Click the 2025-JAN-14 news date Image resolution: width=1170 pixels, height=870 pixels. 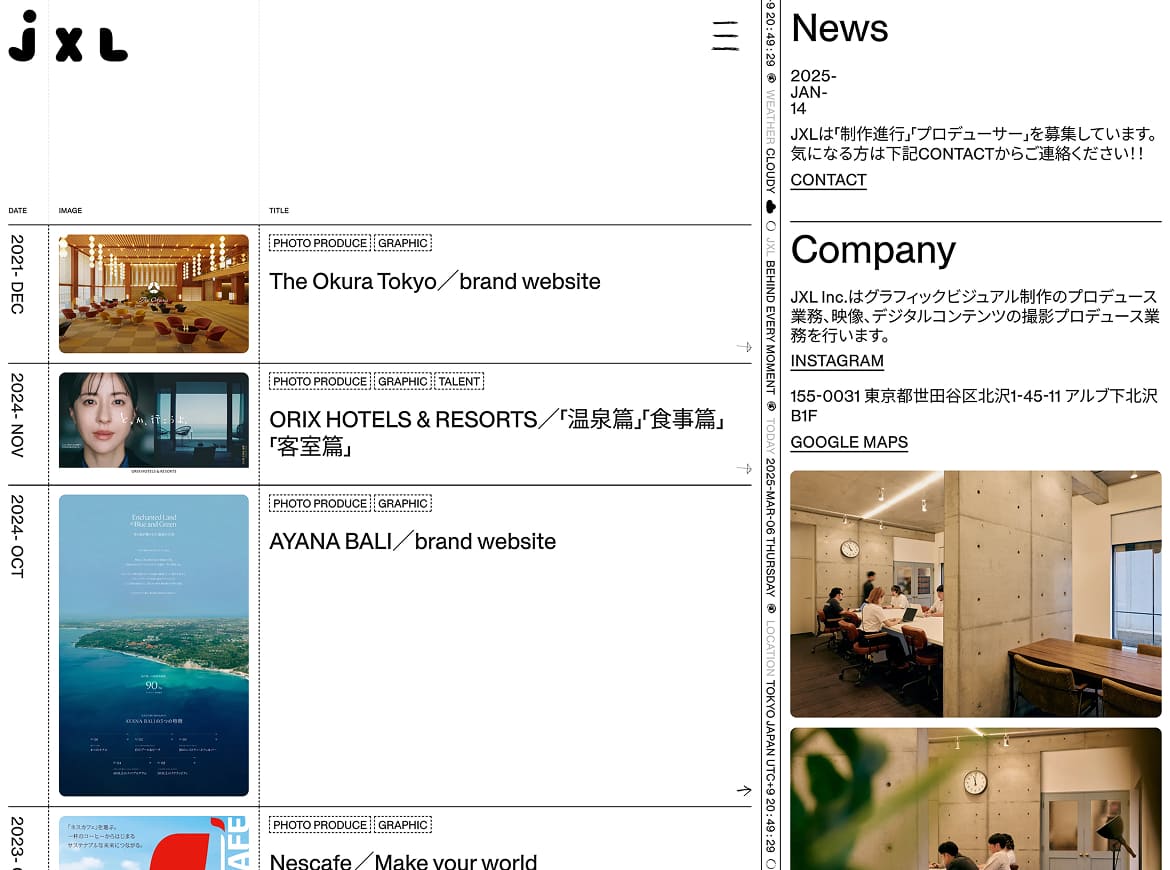pos(813,92)
